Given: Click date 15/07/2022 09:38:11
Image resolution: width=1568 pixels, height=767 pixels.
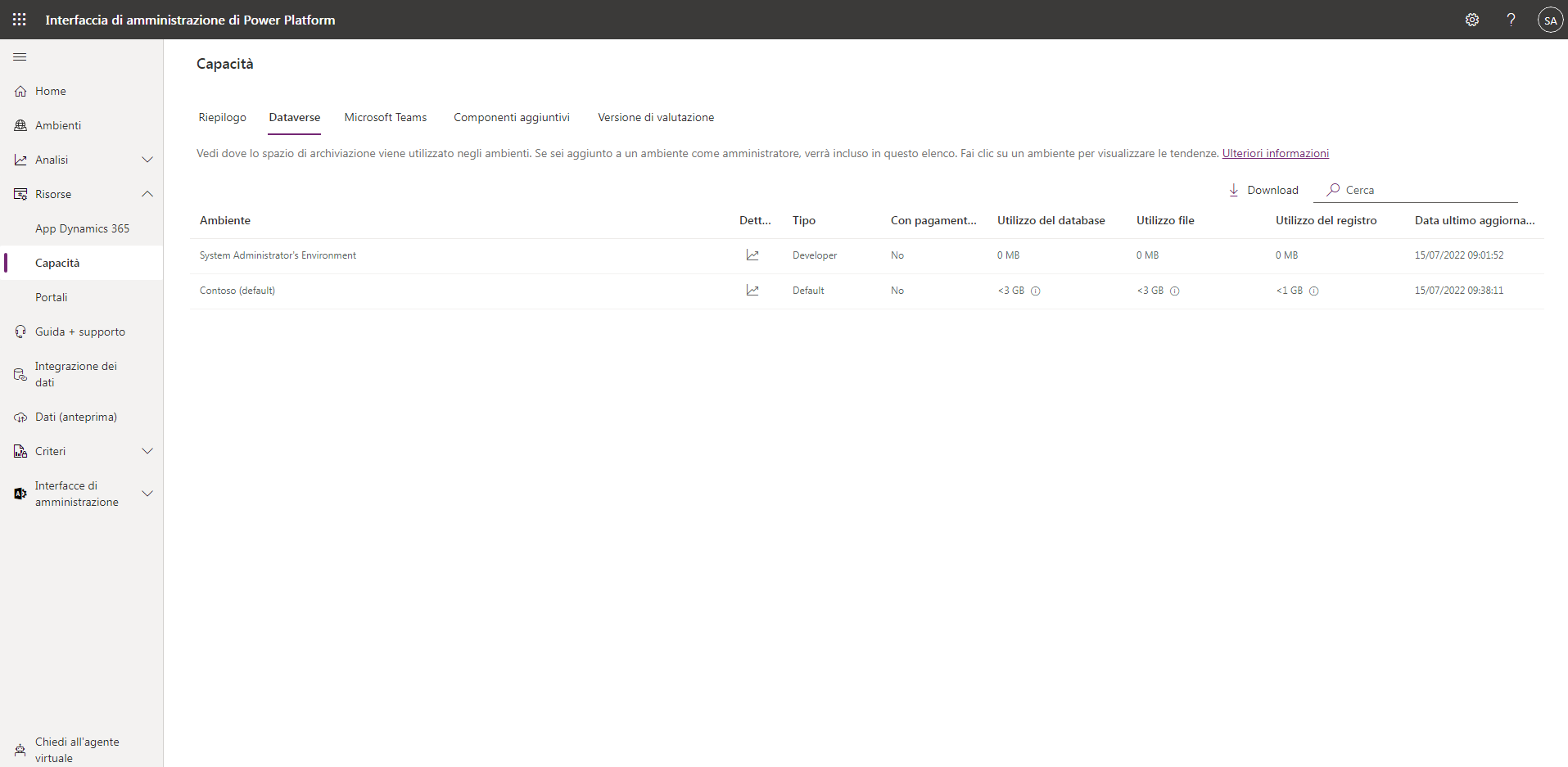Looking at the screenshot, I should 1459,291.
